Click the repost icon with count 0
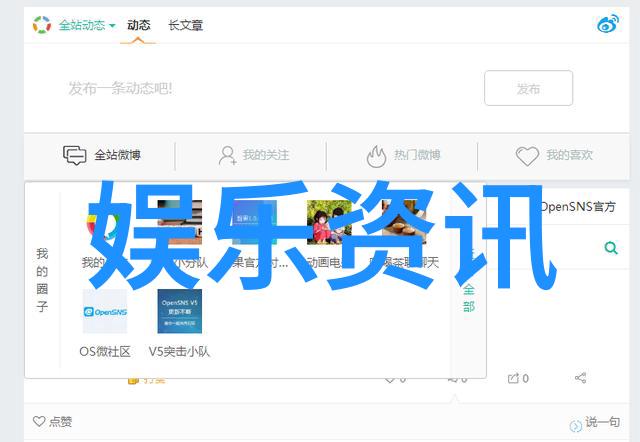This screenshot has height=442, width=640. pos(513,378)
